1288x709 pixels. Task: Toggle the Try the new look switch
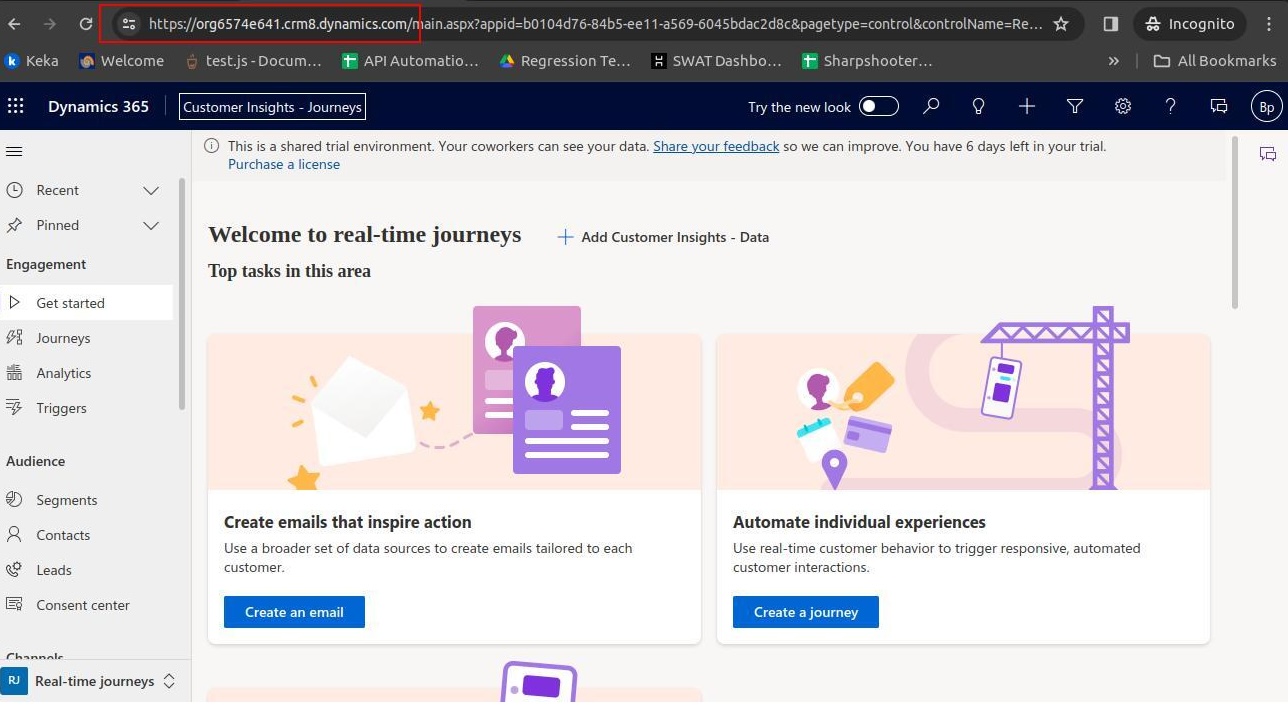[x=879, y=106]
